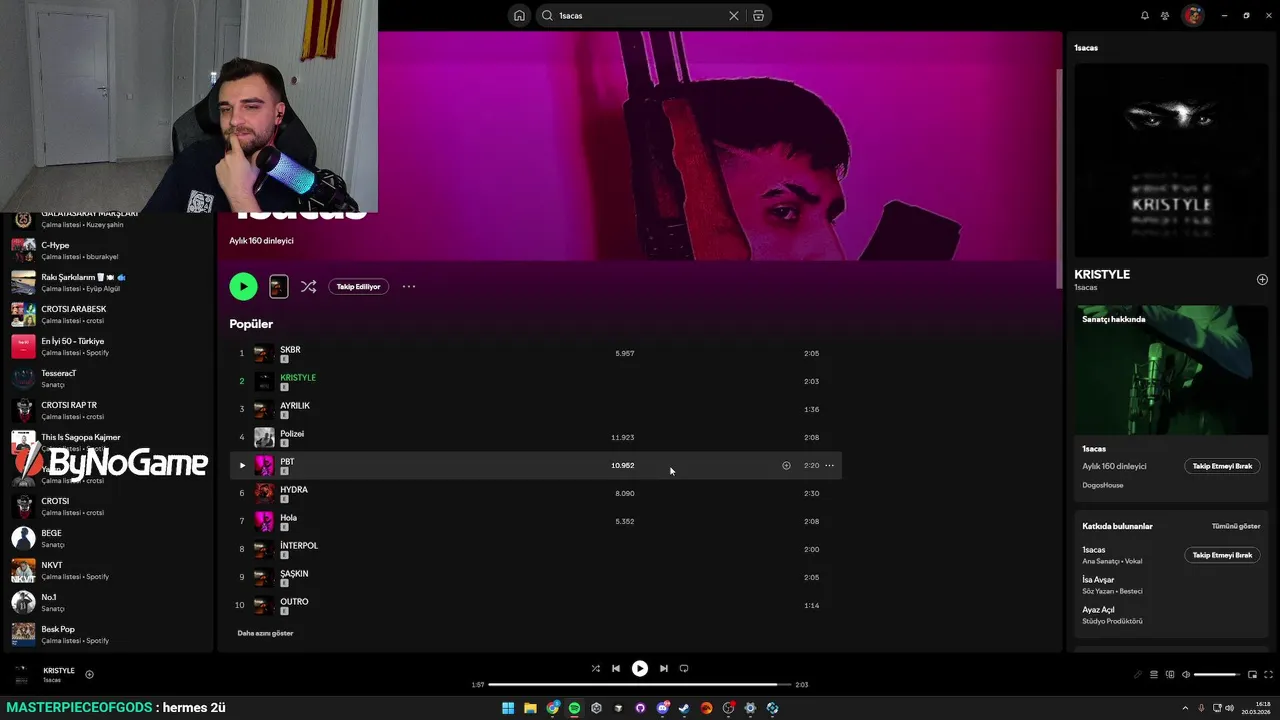Click the main view vertical scrollbar
The height and width of the screenshot is (720, 1280).
(1059, 180)
